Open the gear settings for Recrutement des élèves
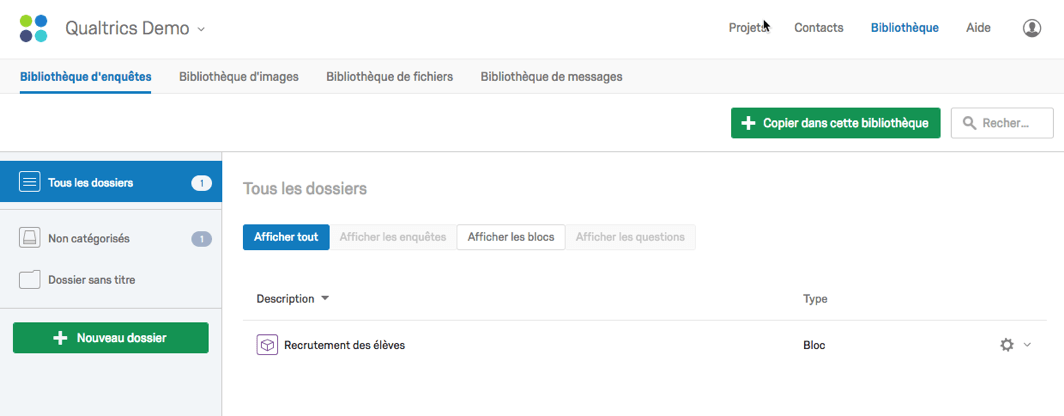1064x416 pixels. pyautogui.click(x=1007, y=345)
